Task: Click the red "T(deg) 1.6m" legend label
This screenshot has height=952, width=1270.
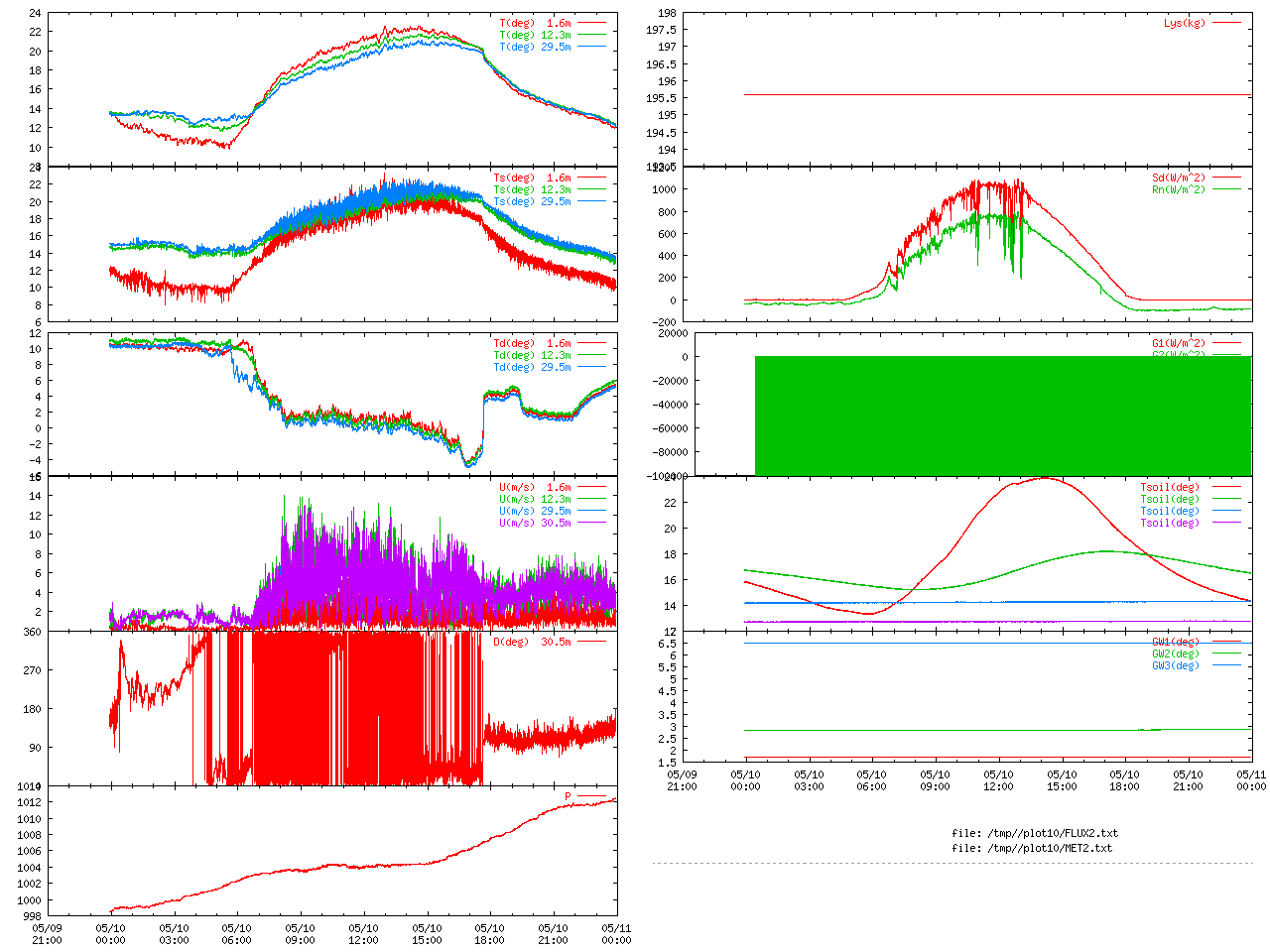Action: pyautogui.click(x=536, y=23)
